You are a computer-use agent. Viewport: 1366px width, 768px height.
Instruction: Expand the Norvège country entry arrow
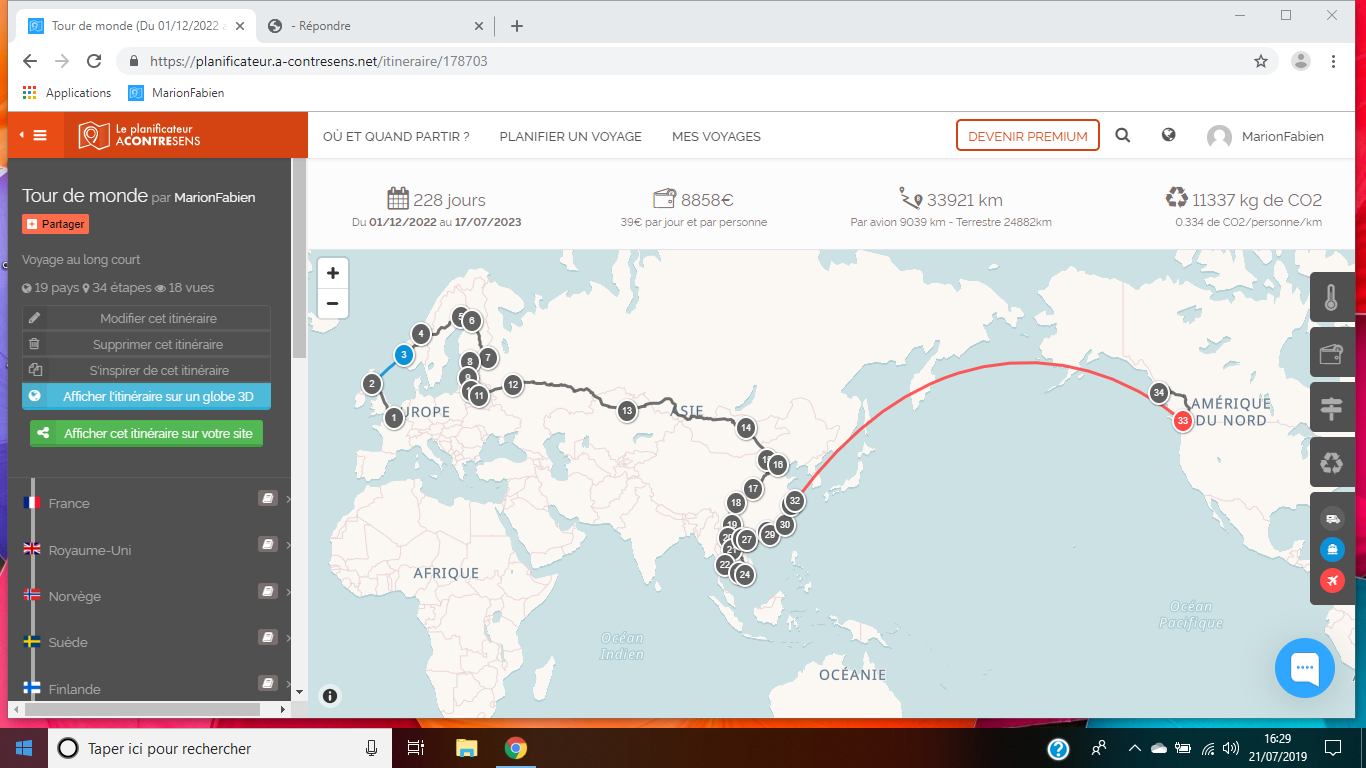pos(288,592)
